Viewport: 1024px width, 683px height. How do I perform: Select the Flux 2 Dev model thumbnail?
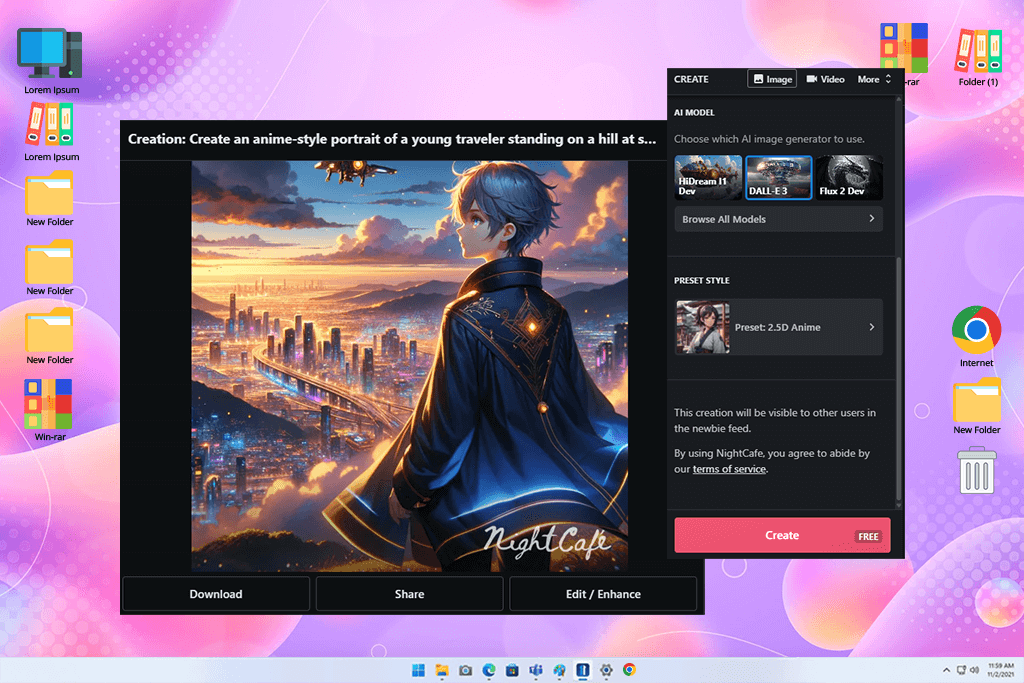[x=849, y=177]
